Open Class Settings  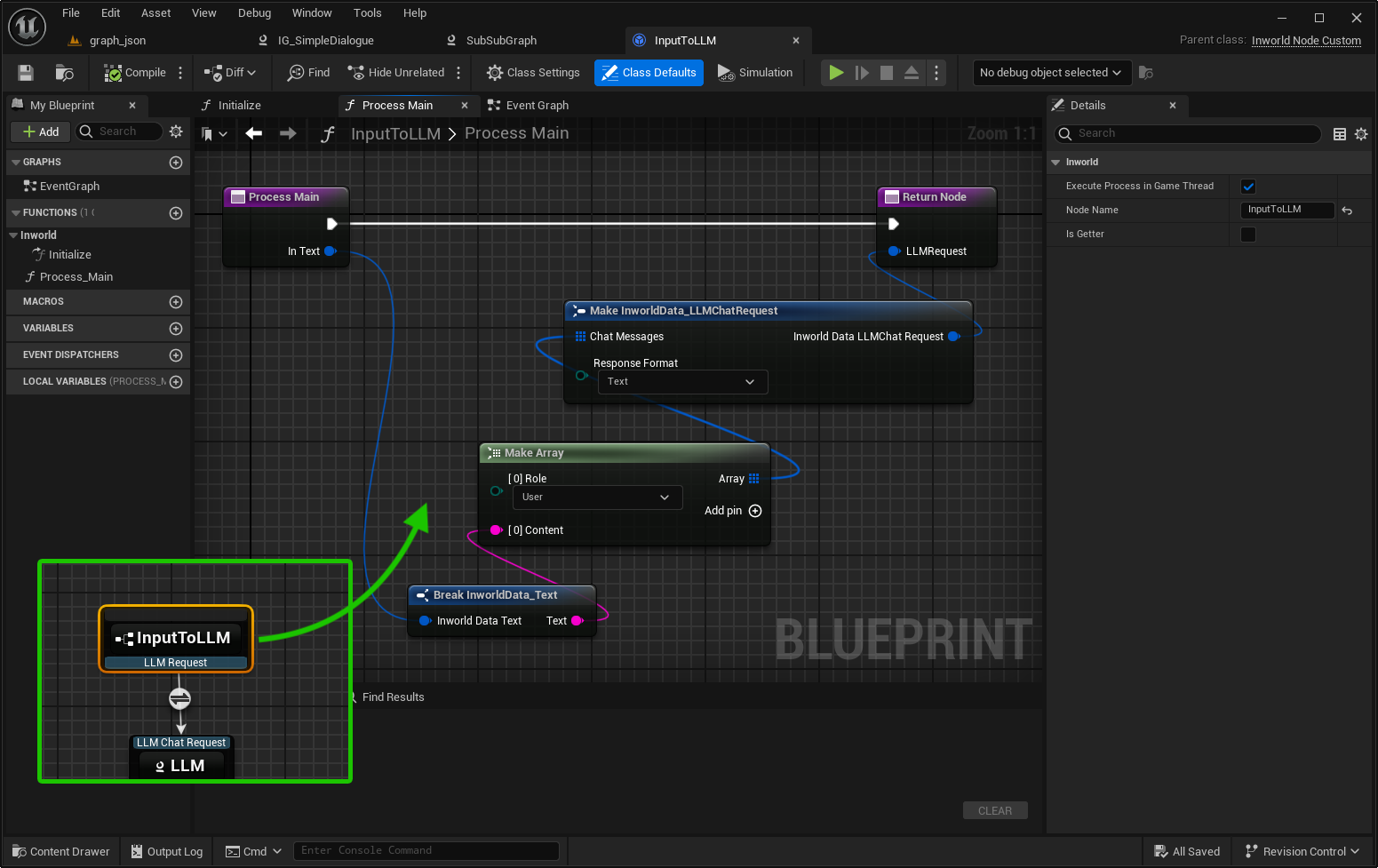coord(533,73)
